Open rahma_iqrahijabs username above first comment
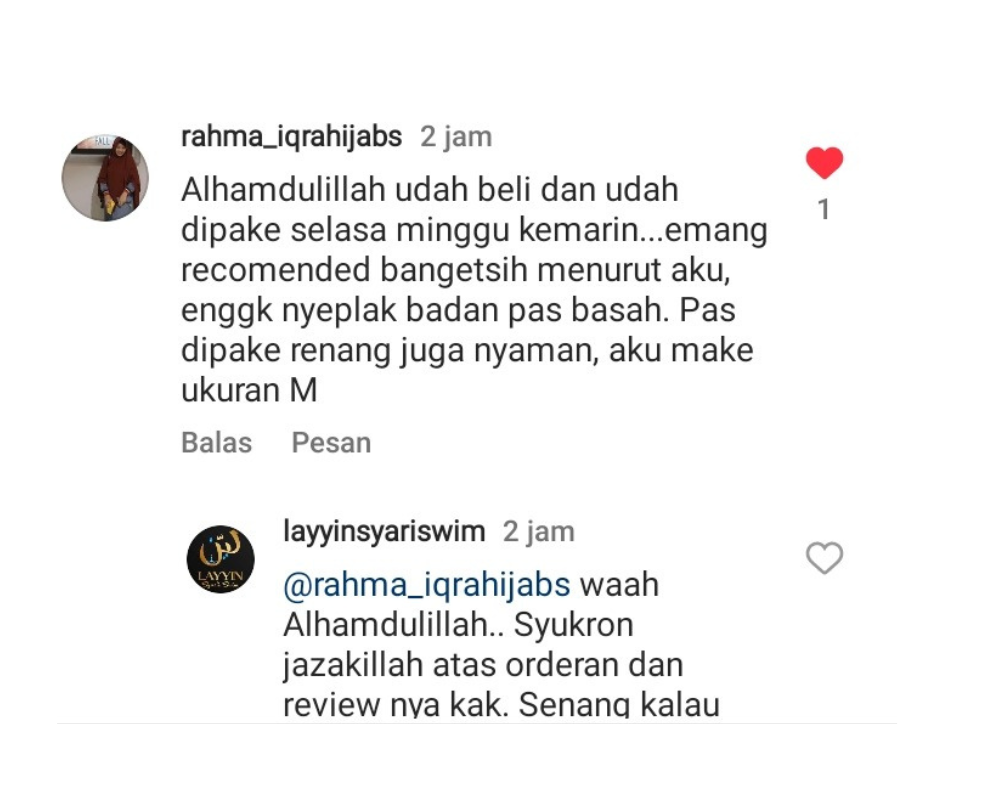 pos(291,137)
